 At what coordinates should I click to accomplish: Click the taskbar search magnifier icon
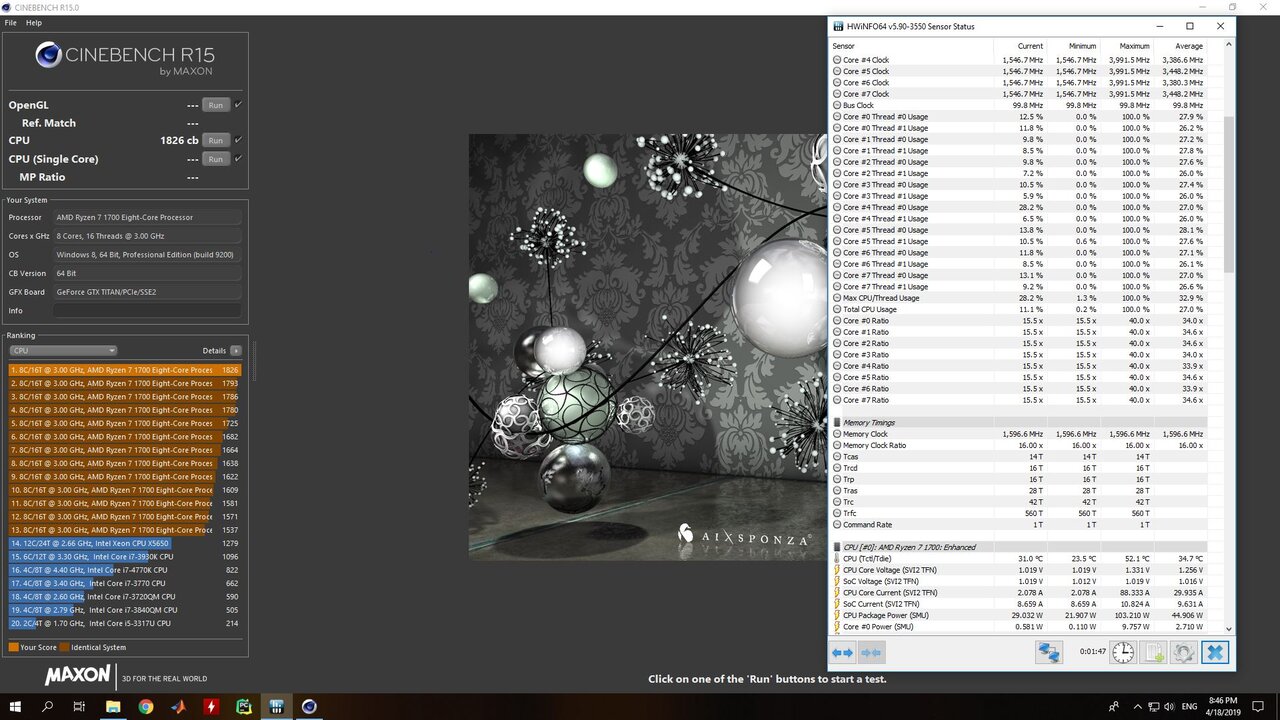click(x=47, y=706)
